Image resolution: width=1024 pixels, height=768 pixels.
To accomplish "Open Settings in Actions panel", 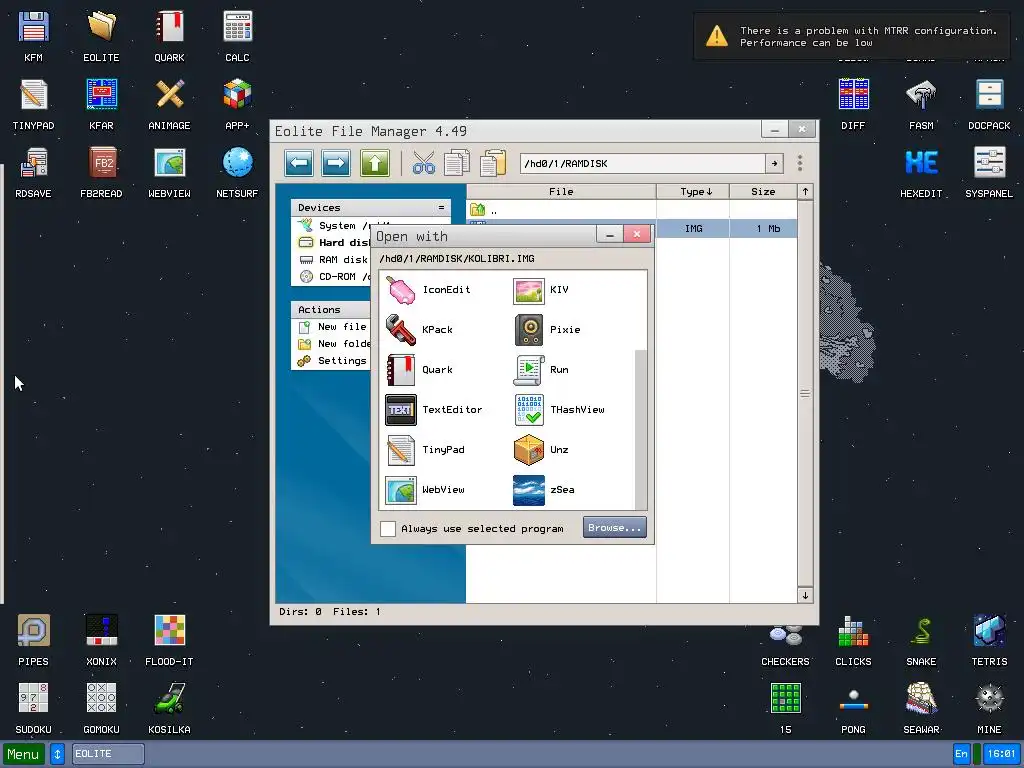I will (x=333, y=360).
